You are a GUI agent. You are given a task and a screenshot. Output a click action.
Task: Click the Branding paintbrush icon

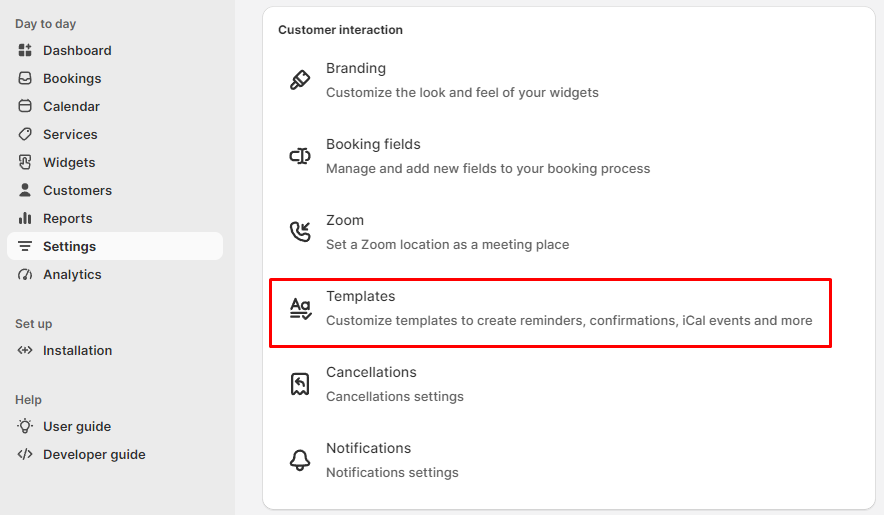coord(300,80)
